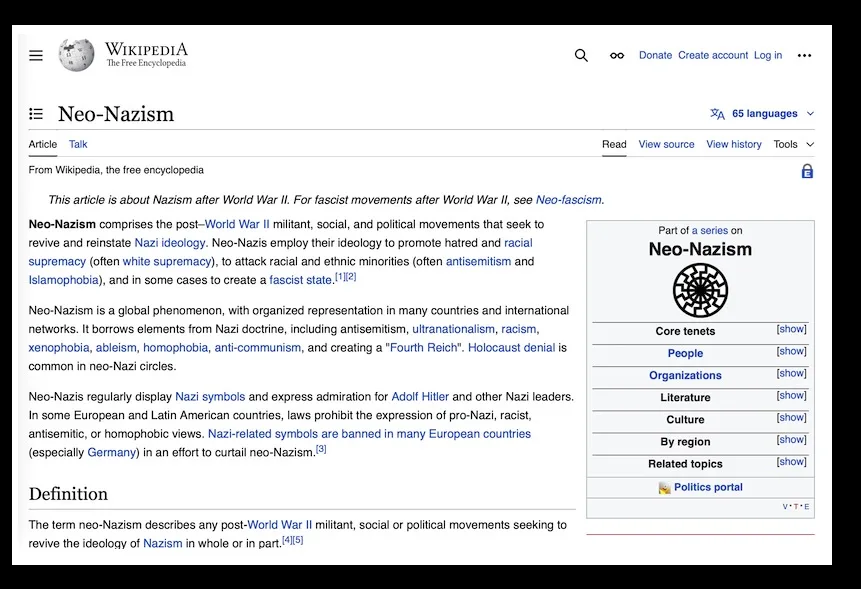The width and height of the screenshot is (861, 589).
Task: Click the Politics portal icon
Action: click(664, 487)
